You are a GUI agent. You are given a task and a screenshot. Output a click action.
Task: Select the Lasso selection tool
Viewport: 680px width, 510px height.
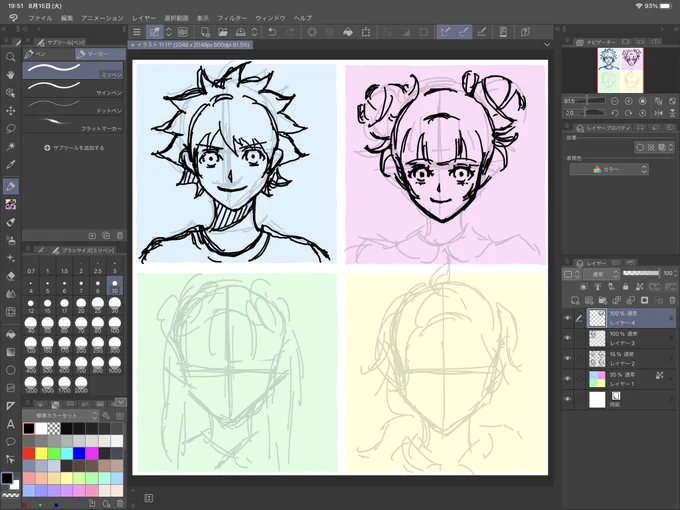[10, 128]
